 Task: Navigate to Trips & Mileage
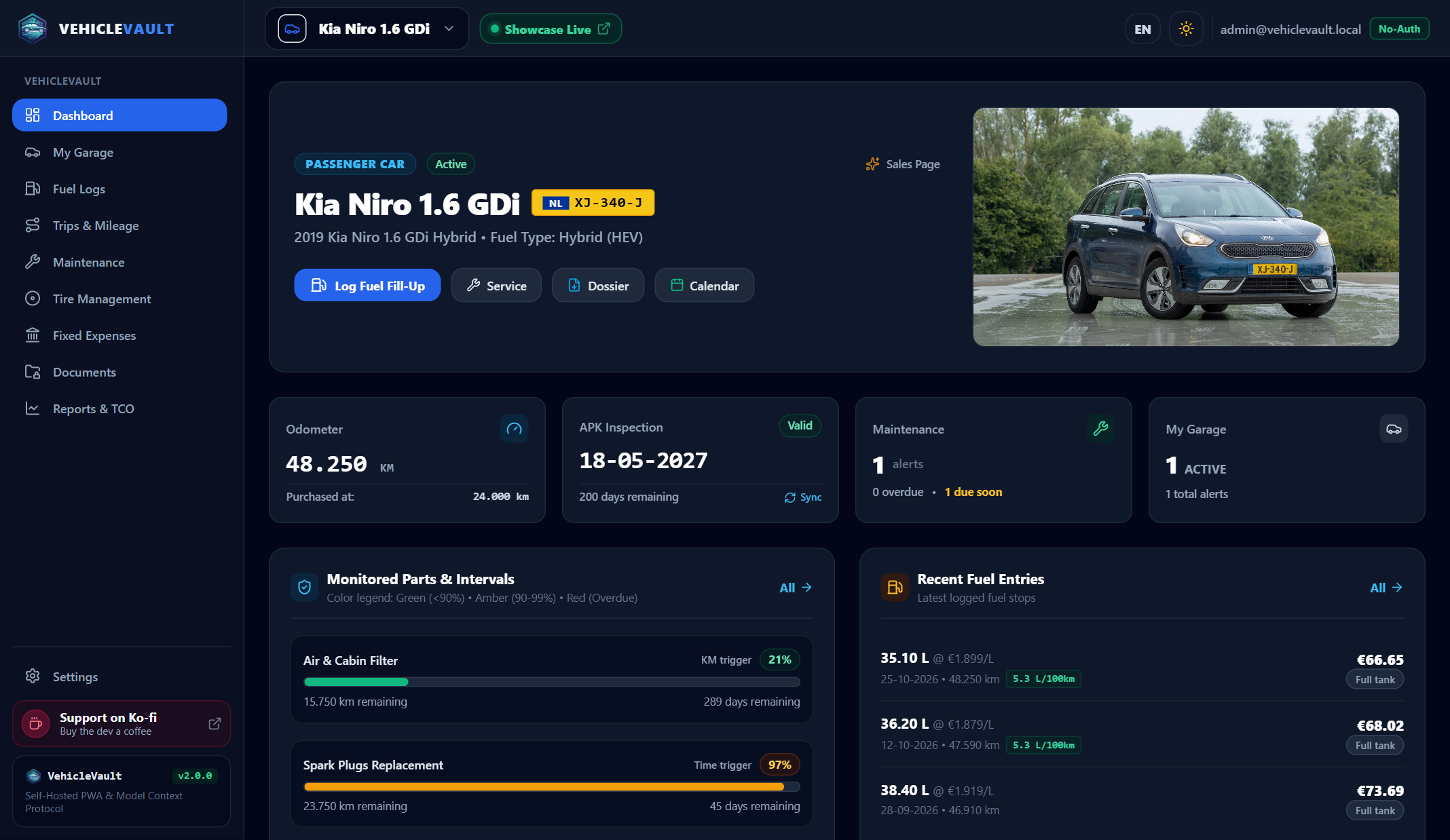(x=119, y=225)
